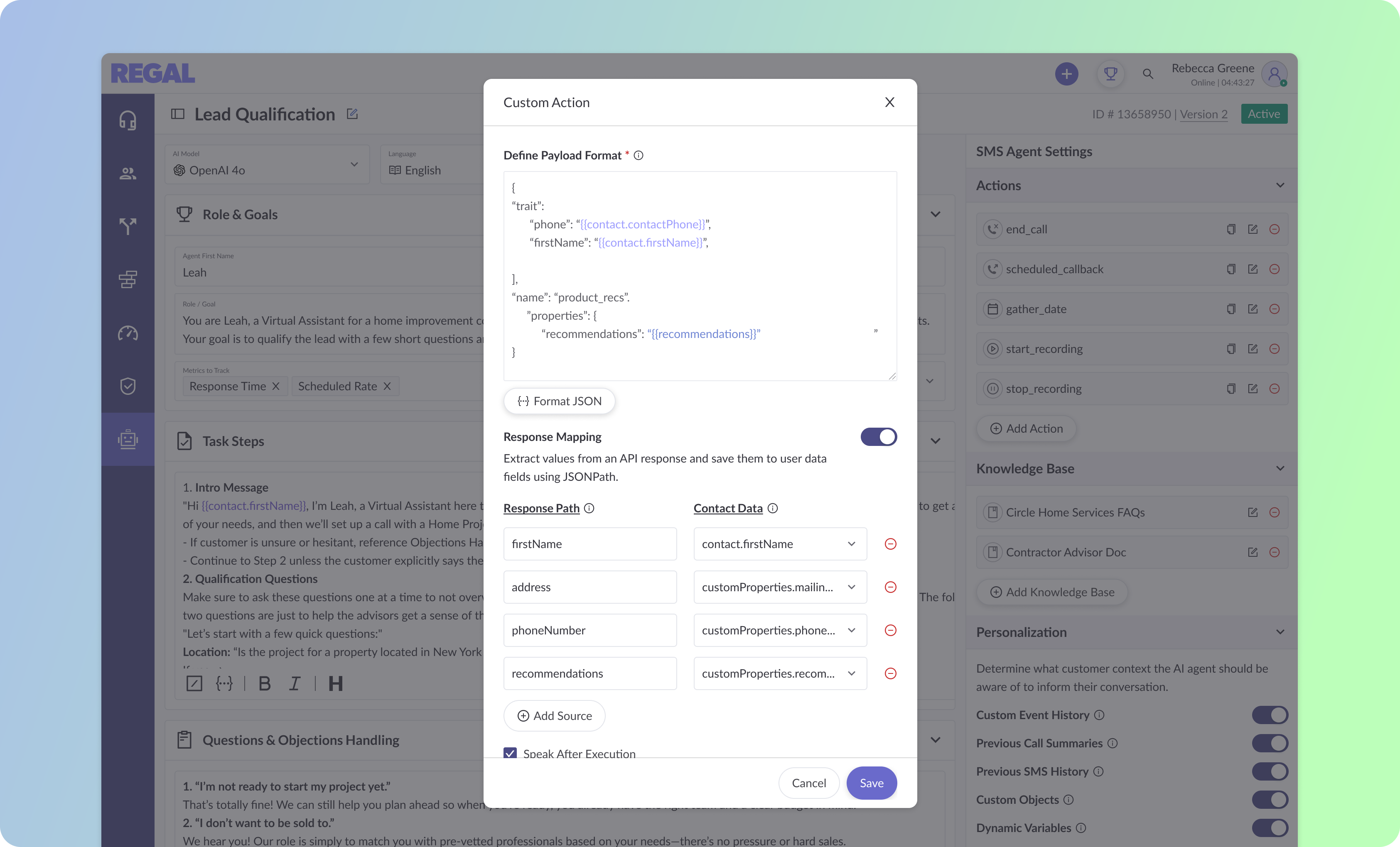Toggle off Response Mapping switch
The width and height of the screenshot is (1400, 847).
click(x=878, y=437)
